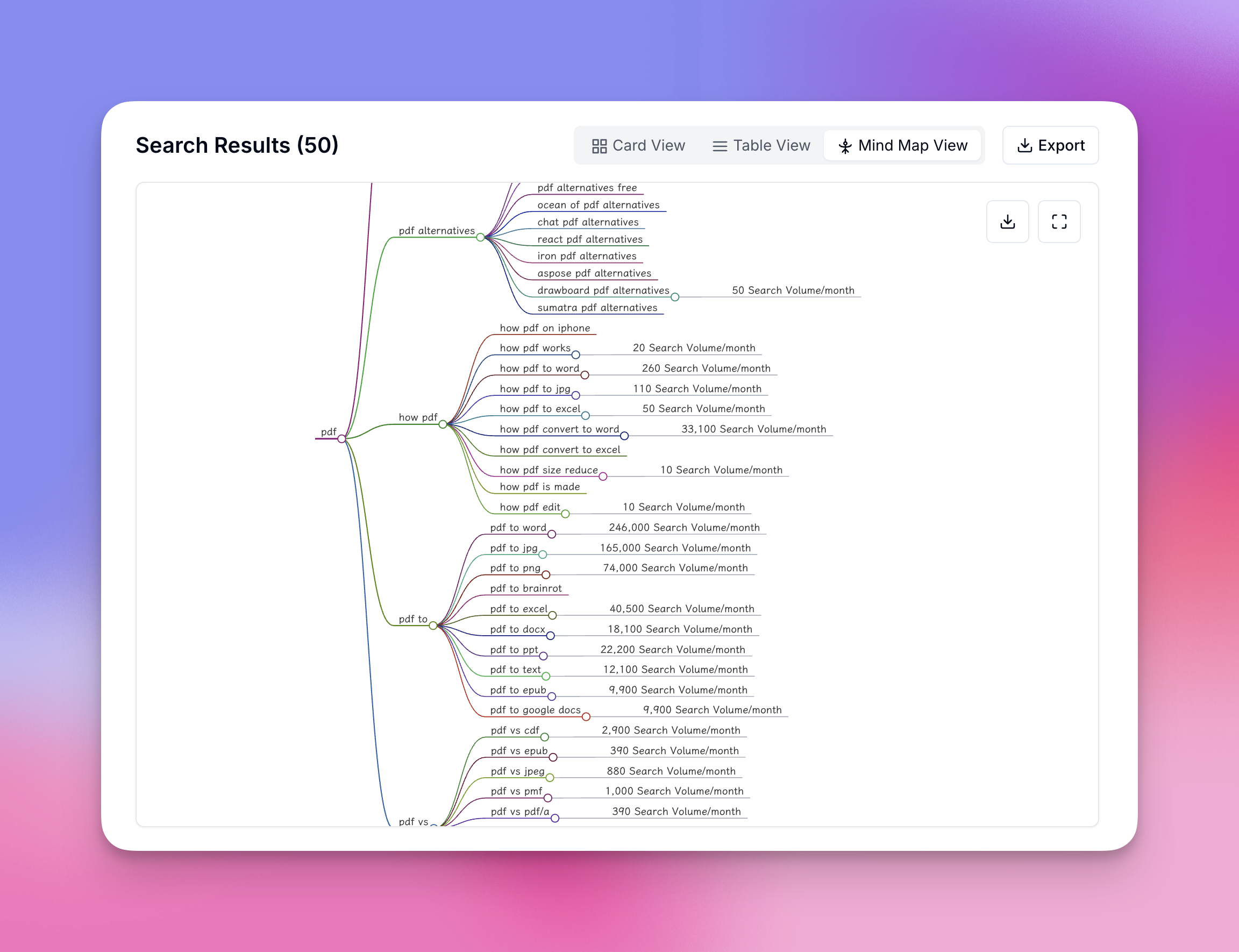Click '18,100 Search Volume/month' label
Image resolution: width=1239 pixels, height=952 pixels.
click(680, 630)
